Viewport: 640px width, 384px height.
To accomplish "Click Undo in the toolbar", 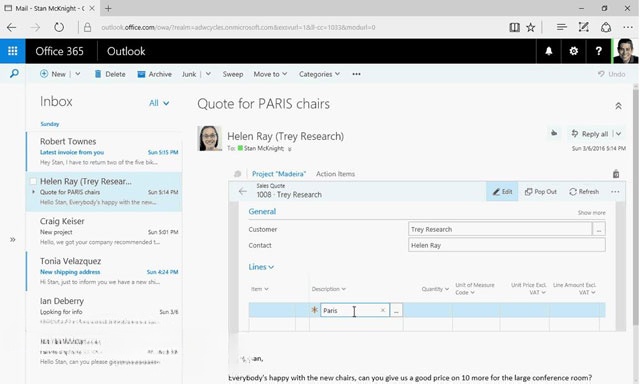I will [611, 74].
